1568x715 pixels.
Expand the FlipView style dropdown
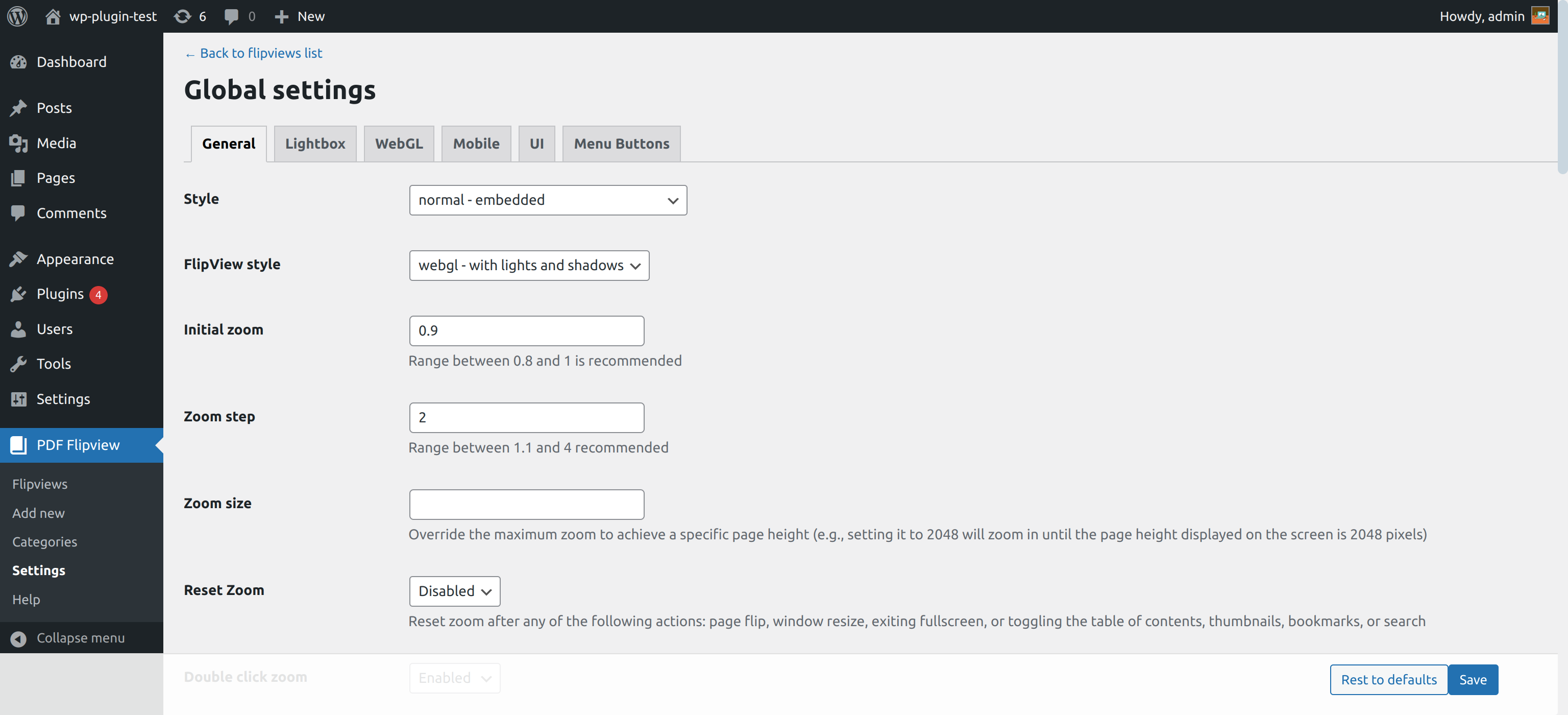(x=529, y=266)
